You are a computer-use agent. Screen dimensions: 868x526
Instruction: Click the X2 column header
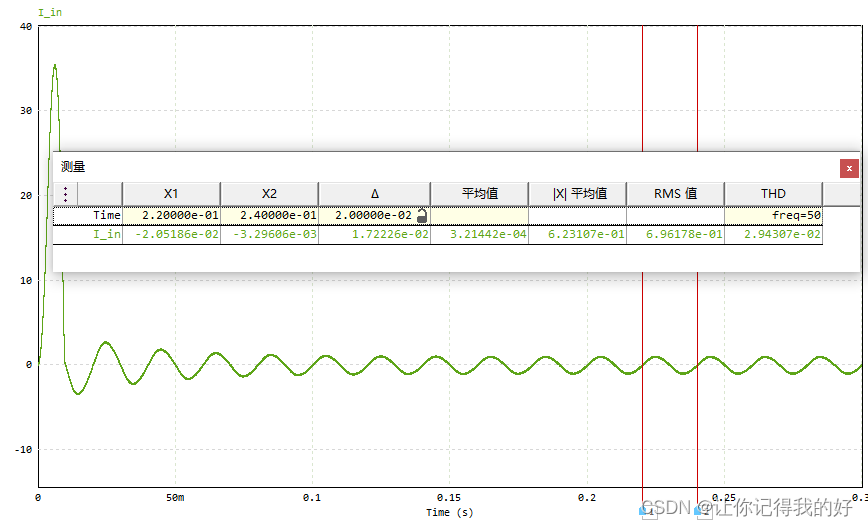point(269,194)
